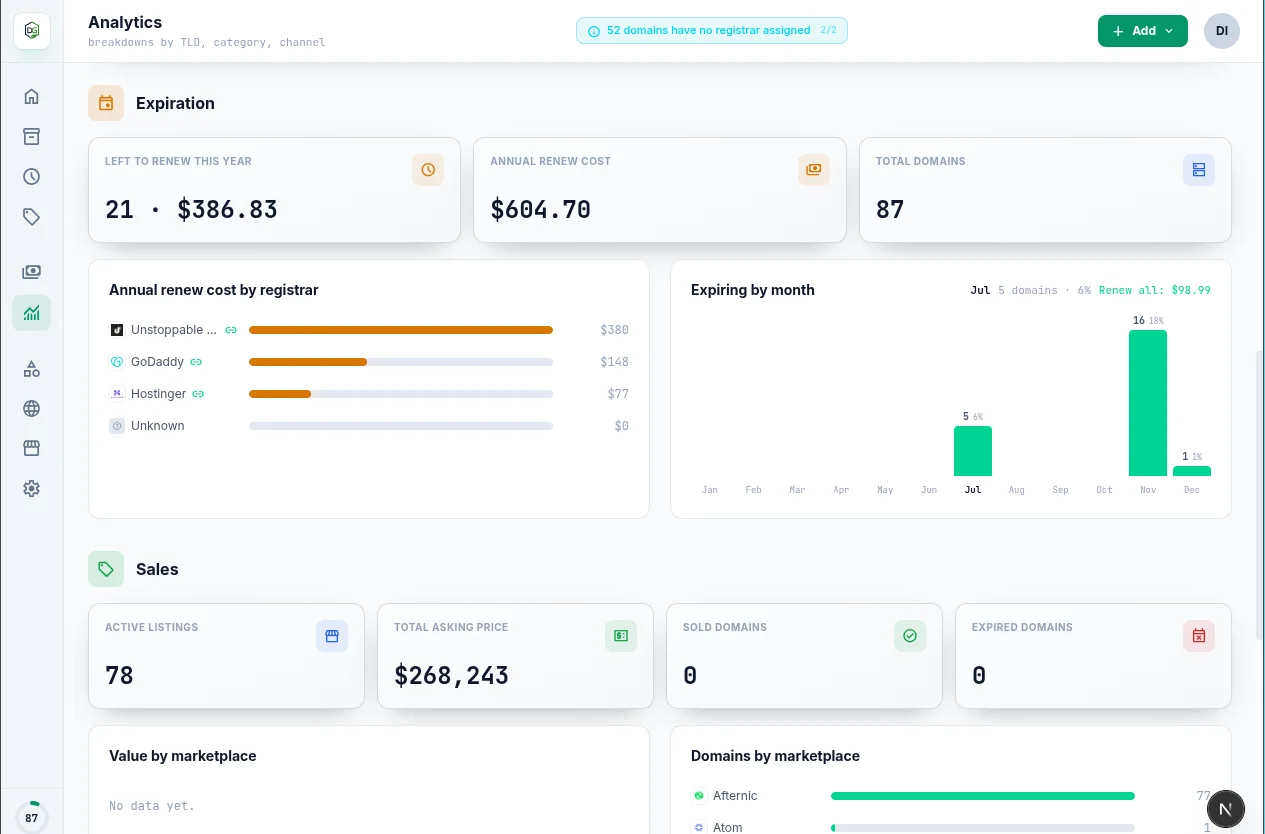Viewport: 1265px width, 834px height.
Task: Select the Analytics chart sidebar item
Action: [x=32, y=313]
